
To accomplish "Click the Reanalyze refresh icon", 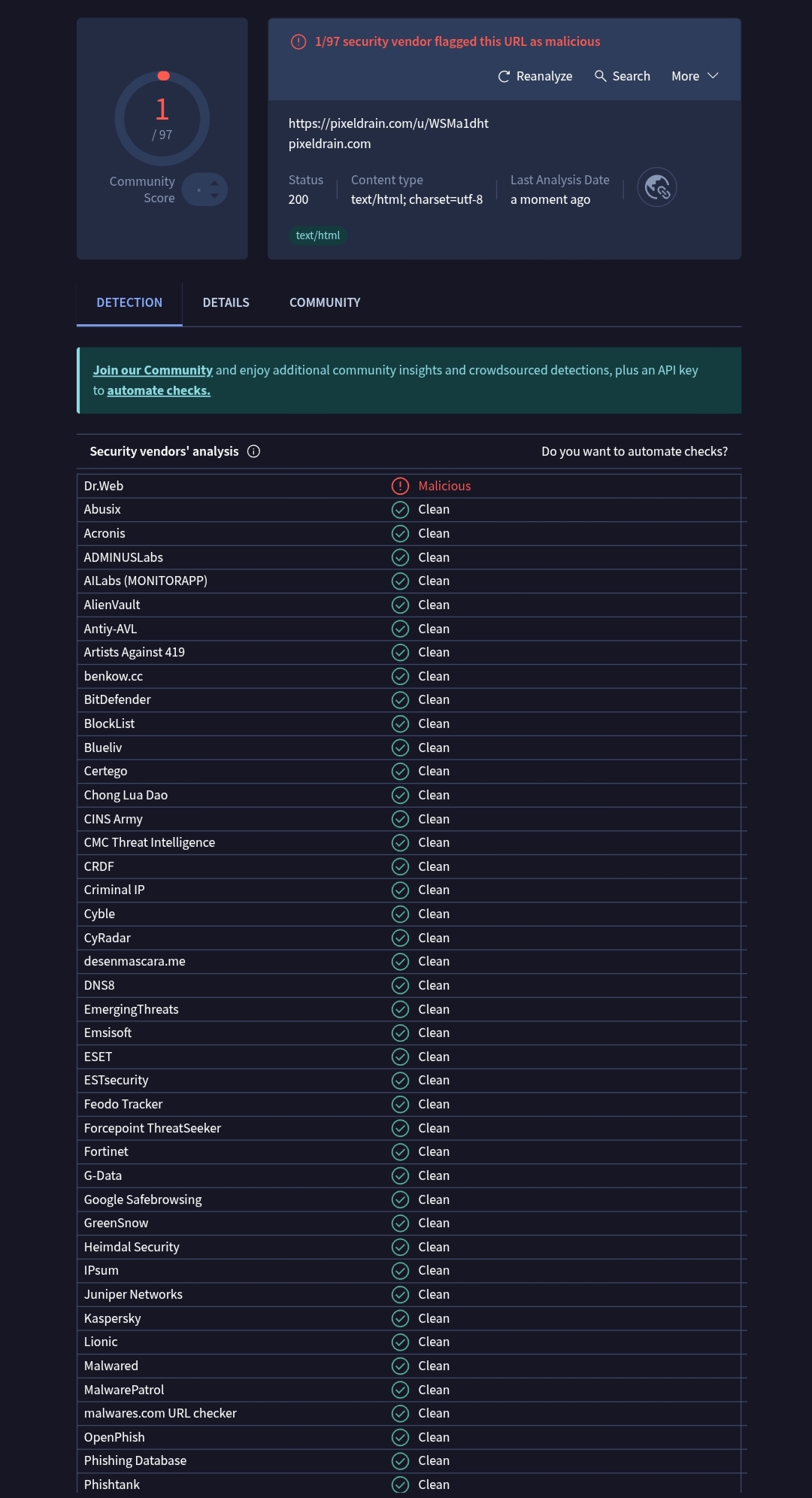I will (x=504, y=77).
